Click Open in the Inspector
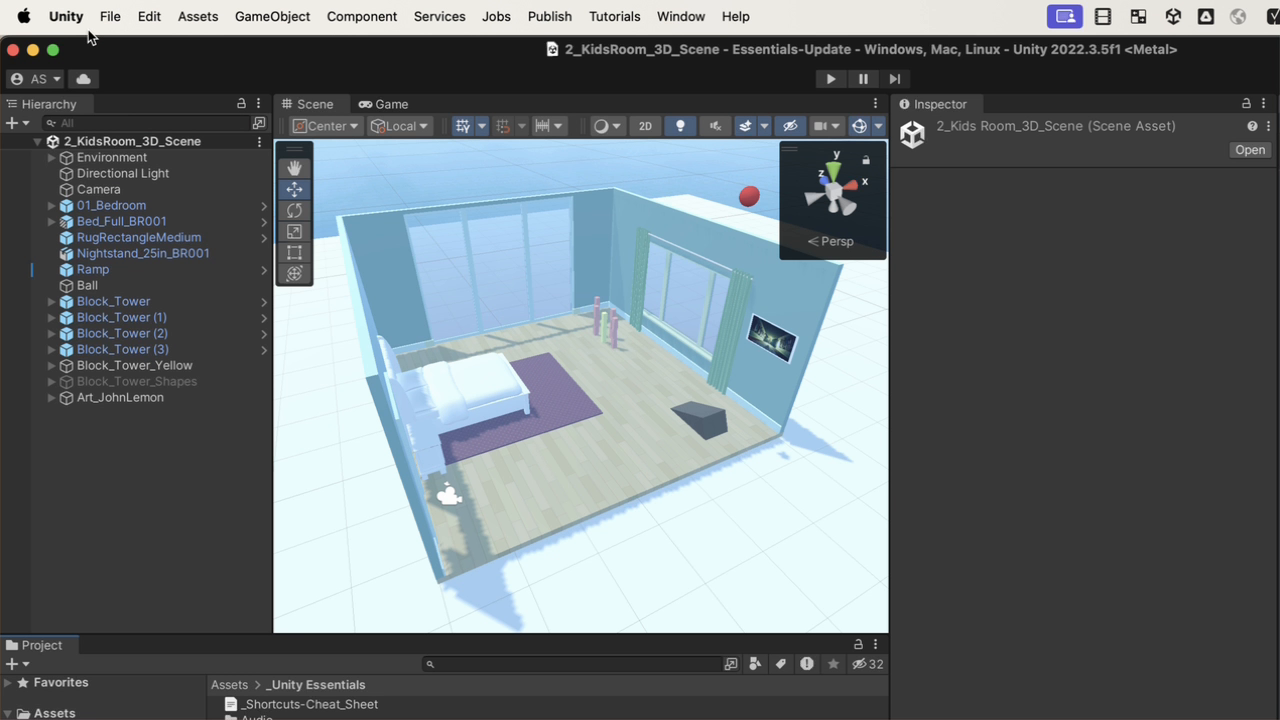The width and height of the screenshot is (1280, 720). click(x=1249, y=149)
